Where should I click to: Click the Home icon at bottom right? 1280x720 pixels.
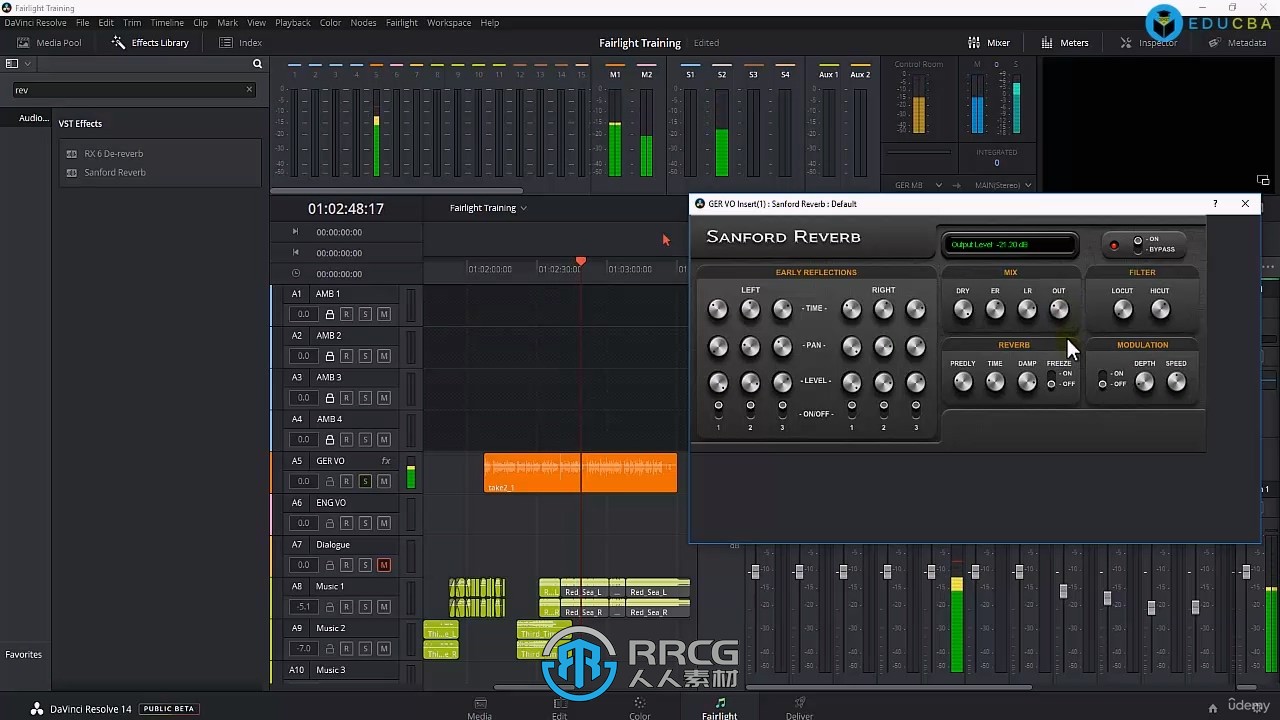(x=1212, y=708)
